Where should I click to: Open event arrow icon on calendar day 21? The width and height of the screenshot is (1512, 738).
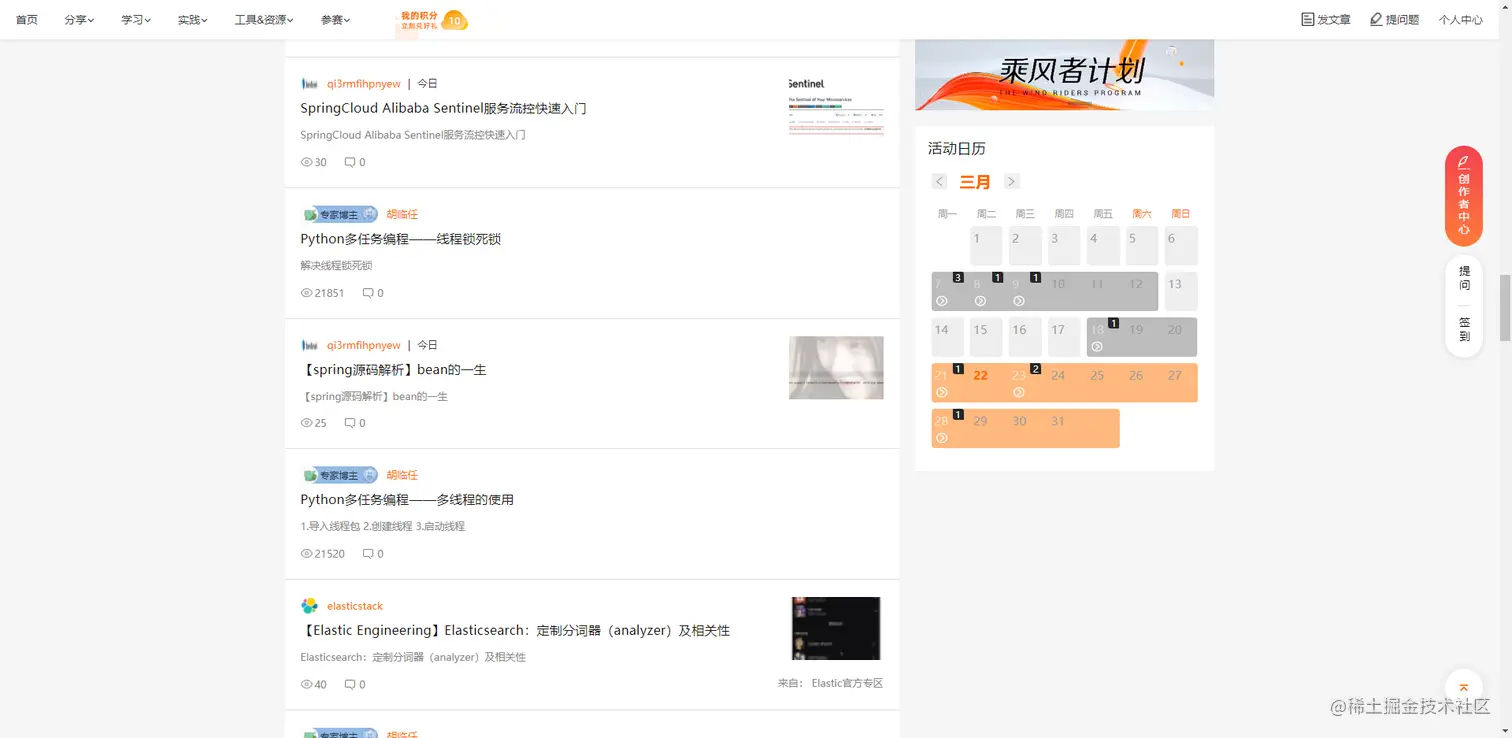(x=941, y=393)
